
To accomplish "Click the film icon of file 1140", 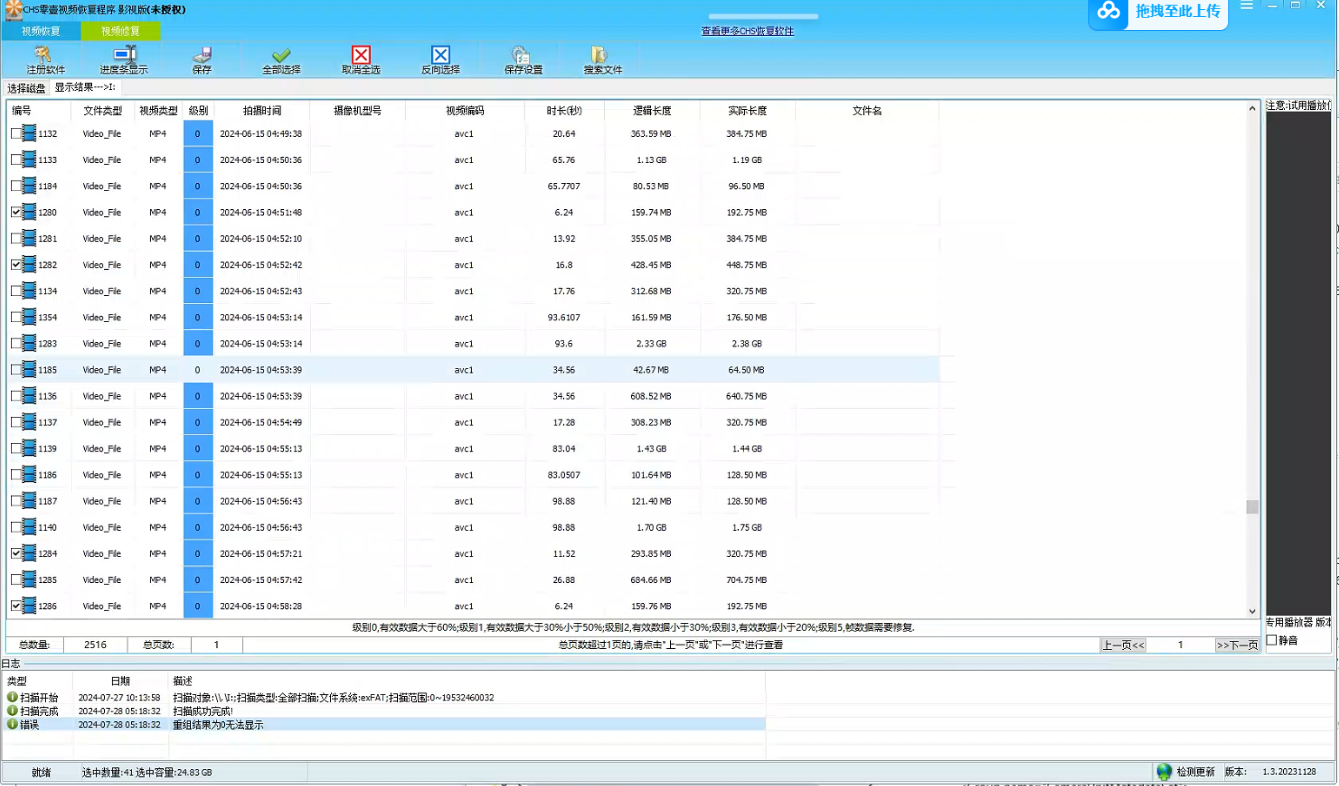I will click(29, 527).
